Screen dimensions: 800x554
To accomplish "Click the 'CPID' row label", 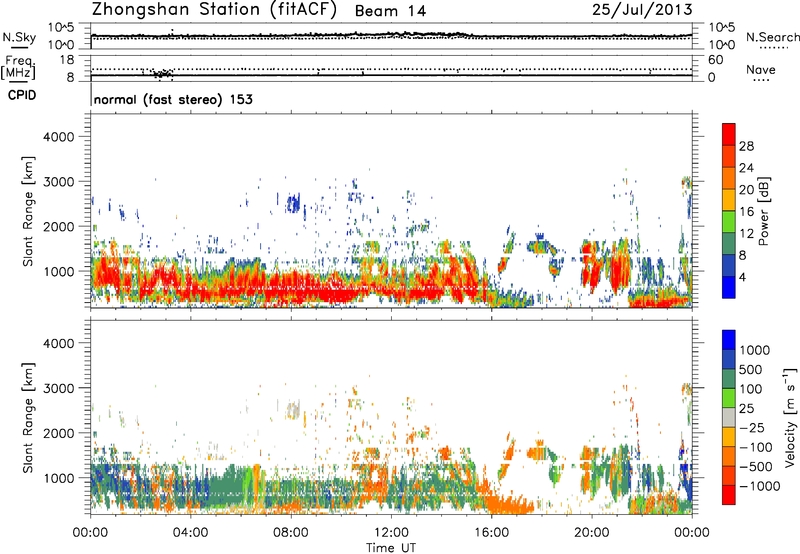I will coord(22,95).
